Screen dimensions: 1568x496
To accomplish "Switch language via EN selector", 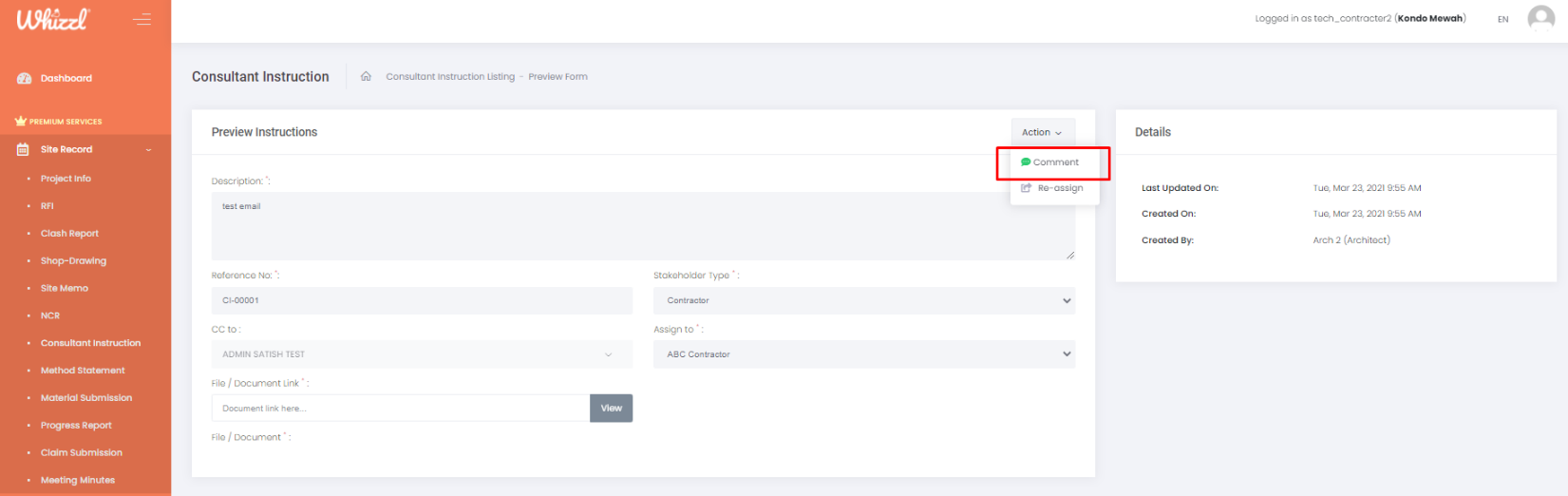I will [x=1502, y=19].
